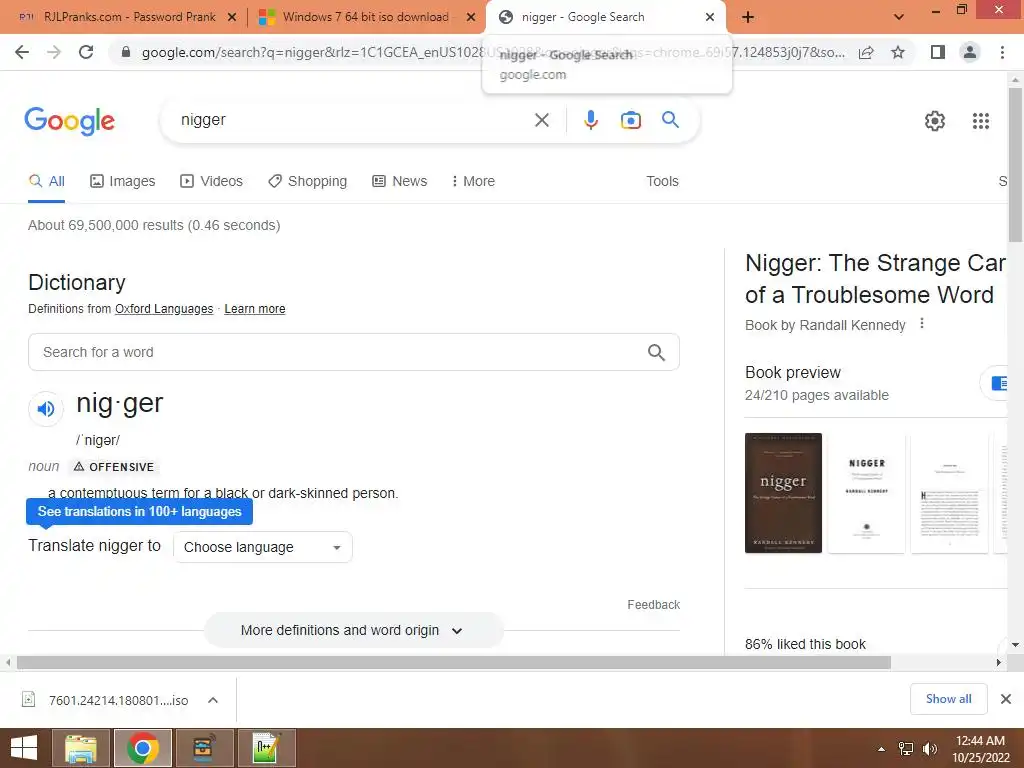The height and width of the screenshot is (768, 1024).
Task: View site information via the padlock icon
Action: (x=126, y=52)
